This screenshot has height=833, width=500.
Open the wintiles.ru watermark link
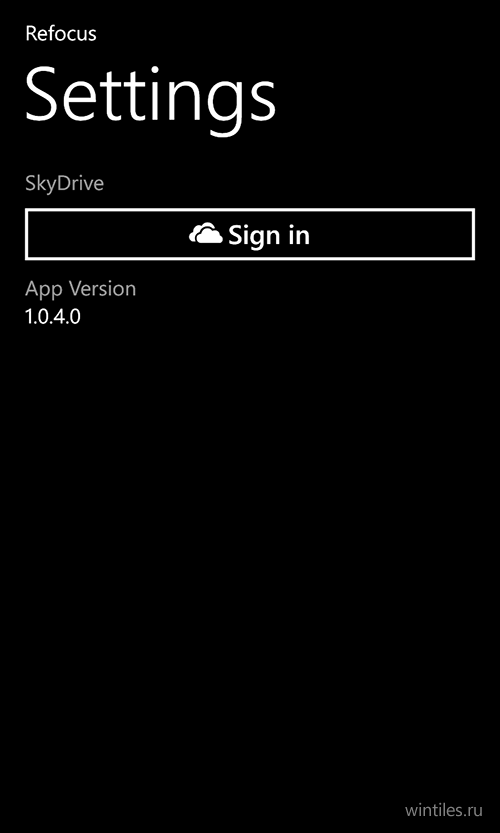coord(444,810)
